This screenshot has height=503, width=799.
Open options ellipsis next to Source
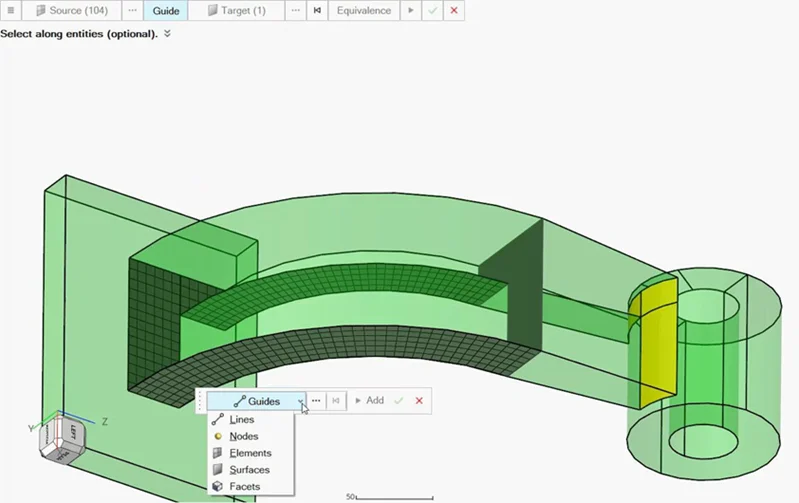click(x=133, y=11)
